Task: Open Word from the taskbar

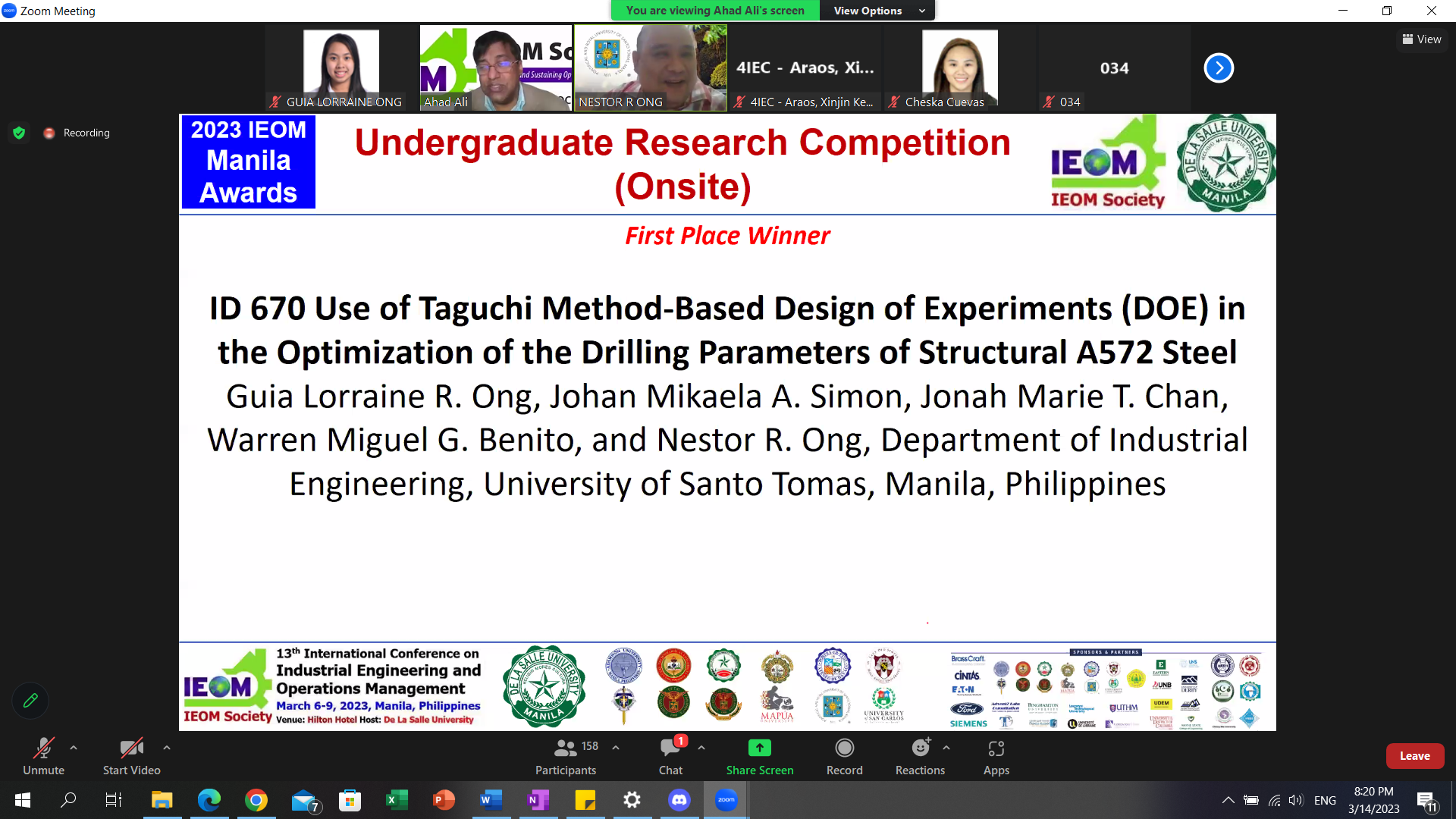Action: [x=491, y=800]
